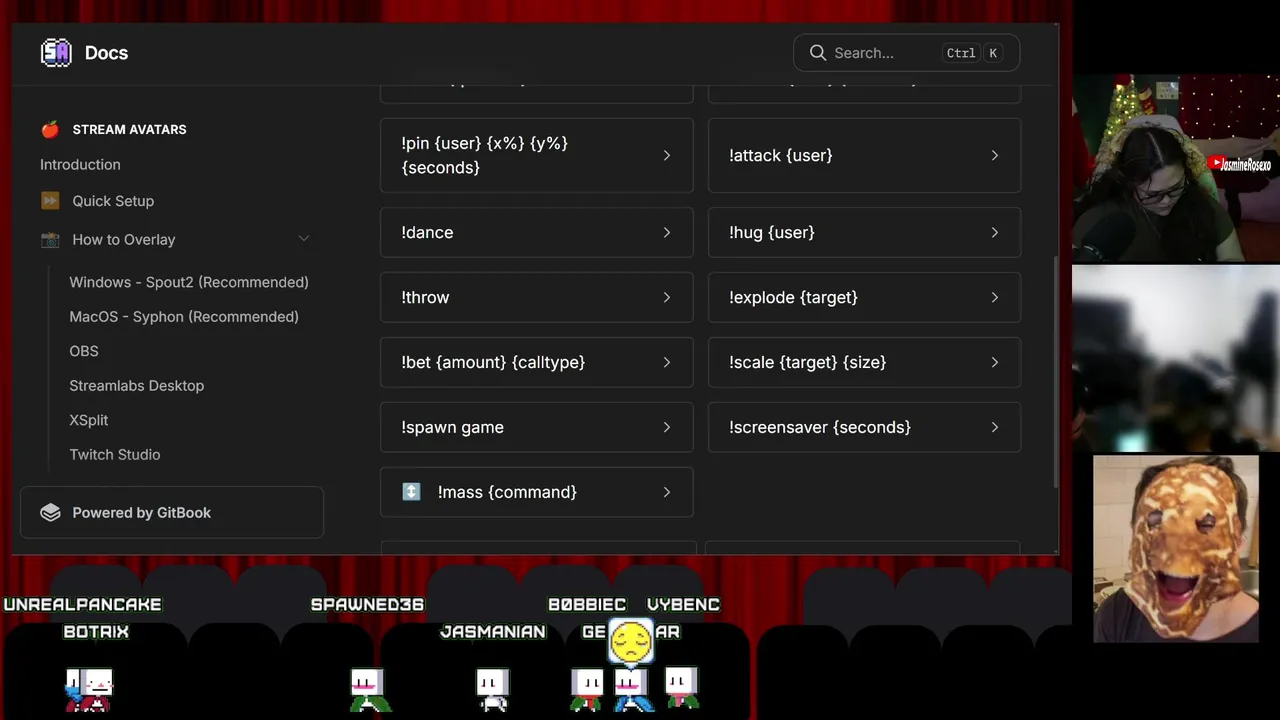Open the !hug {user} command card
Image resolution: width=1280 pixels, height=720 pixels.
pos(865,232)
